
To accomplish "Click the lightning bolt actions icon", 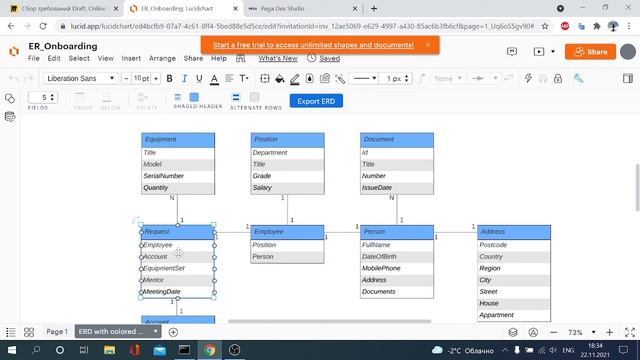I will (x=528, y=78).
